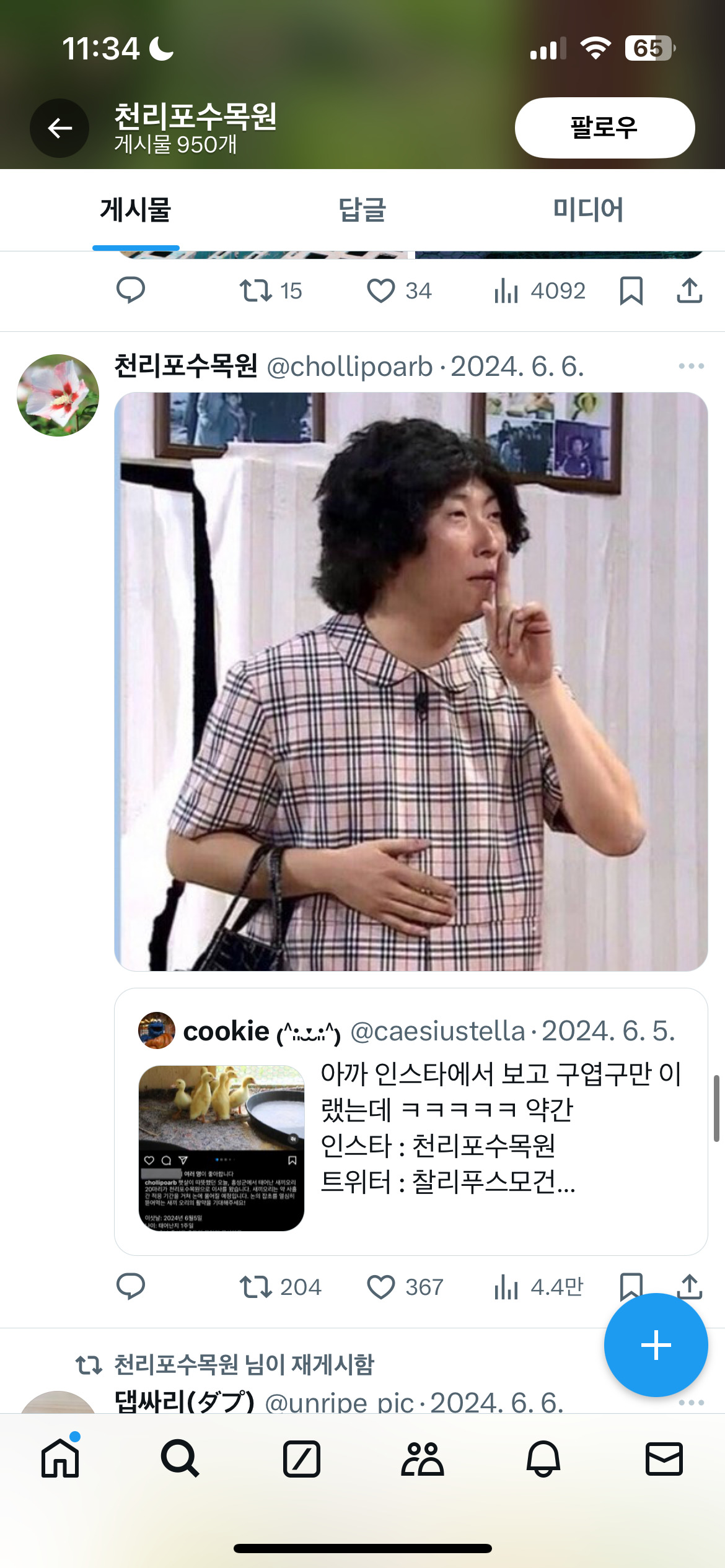Image resolution: width=725 pixels, height=1568 pixels.
Task: Open messages envelope in bottom bar
Action: click(x=664, y=1459)
